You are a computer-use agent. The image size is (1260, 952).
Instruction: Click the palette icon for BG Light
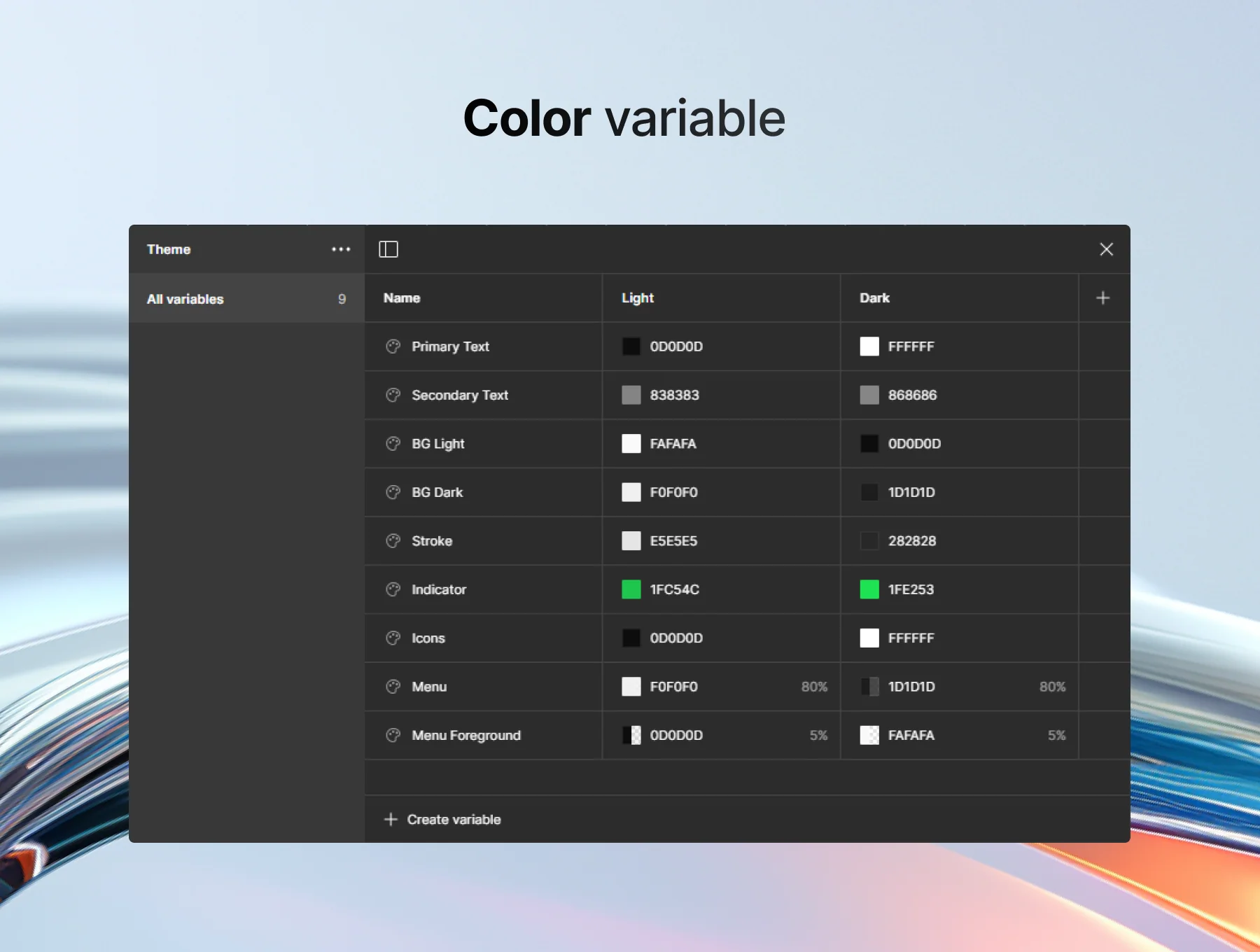393,444
